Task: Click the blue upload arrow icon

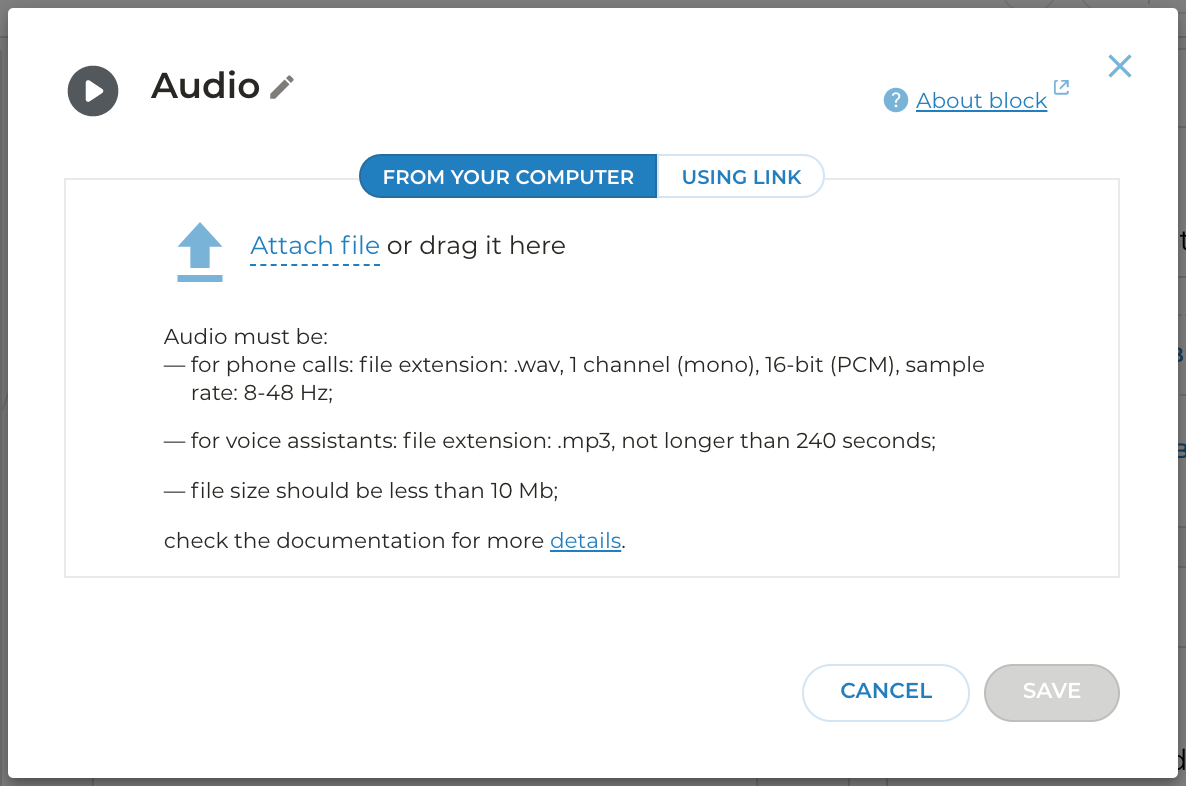Action: (200, 251)
